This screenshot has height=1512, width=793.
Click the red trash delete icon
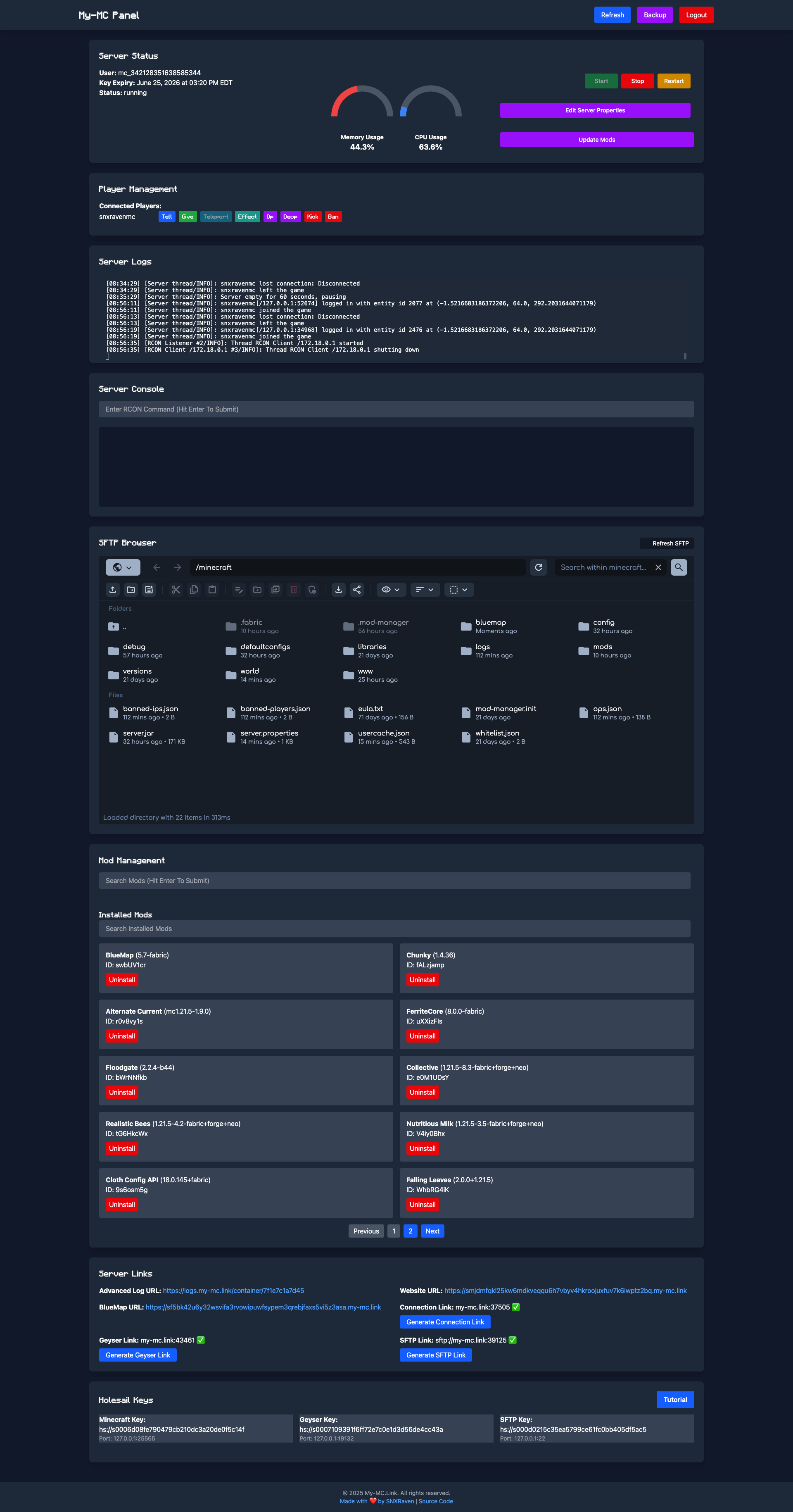coord(294,589)
